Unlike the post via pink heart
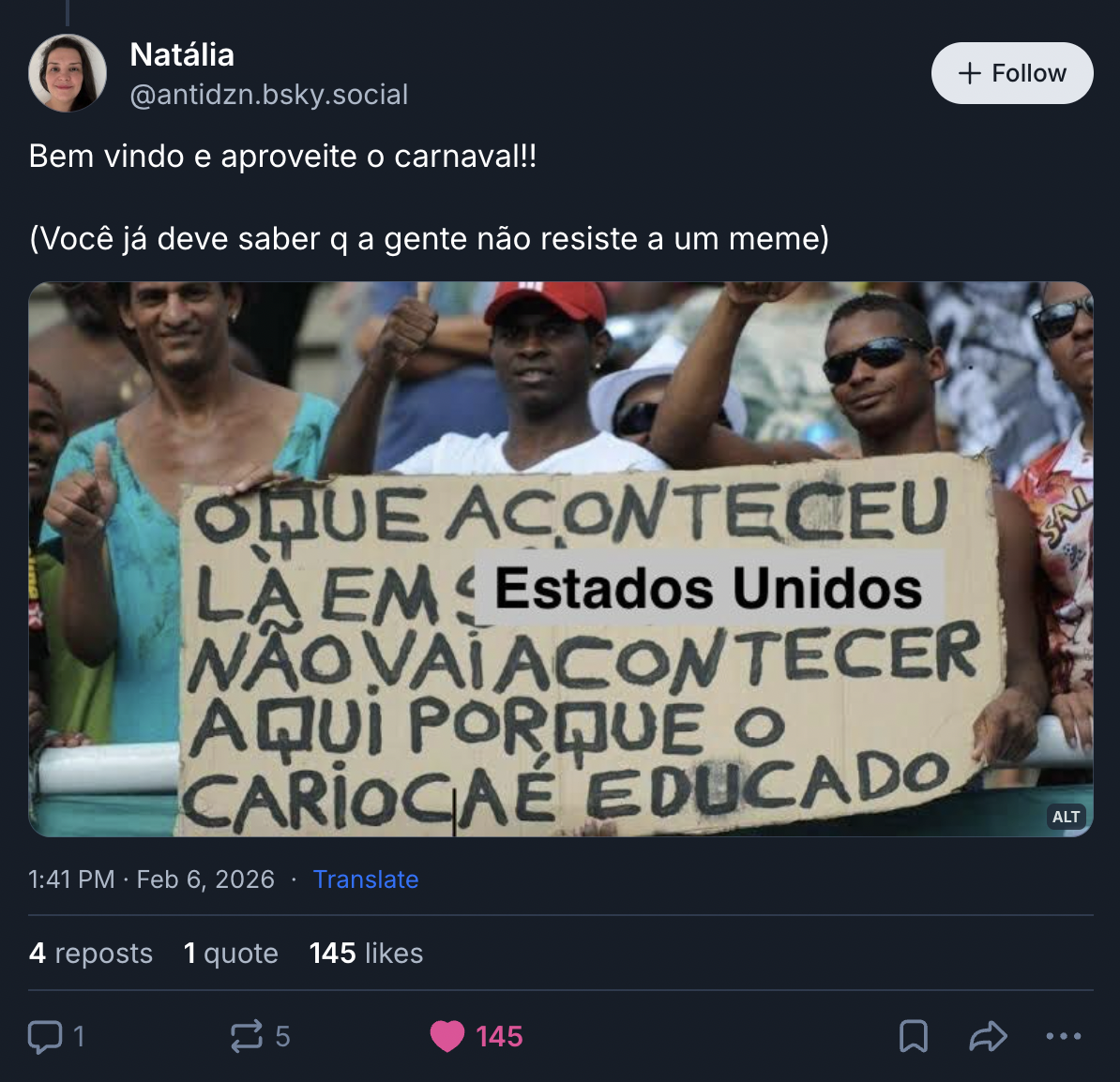 click(x=447, y=1036)
